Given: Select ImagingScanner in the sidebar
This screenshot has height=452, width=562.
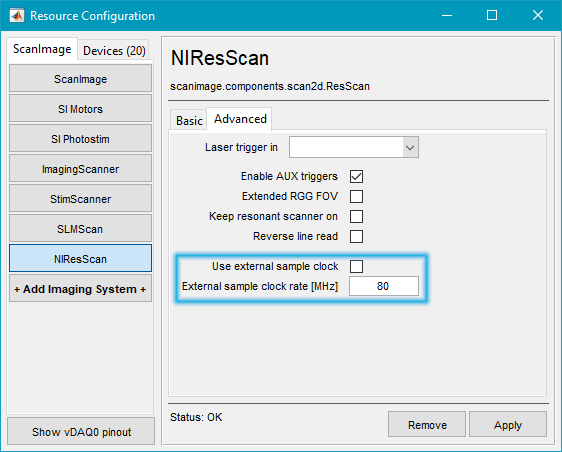Looking at the screenshot, I should point(80,169).
